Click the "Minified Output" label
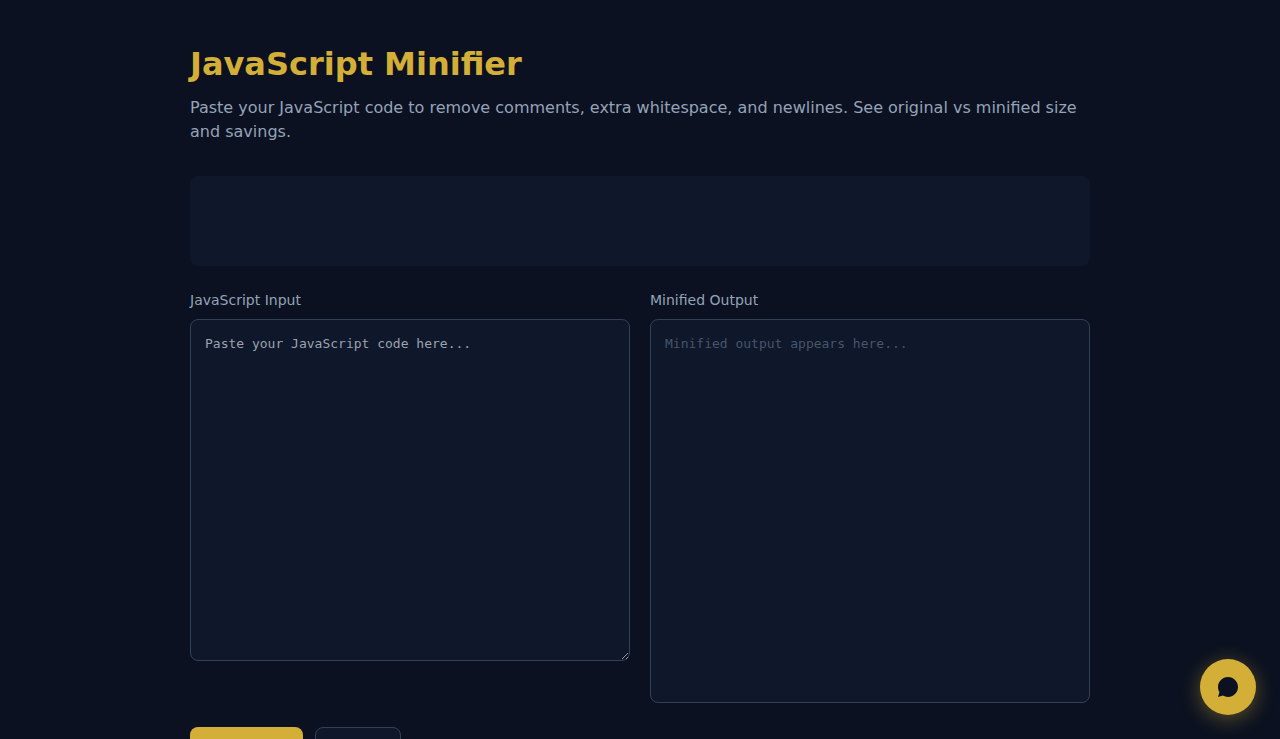The image size is (1280, 739). [x=704, y=300]
